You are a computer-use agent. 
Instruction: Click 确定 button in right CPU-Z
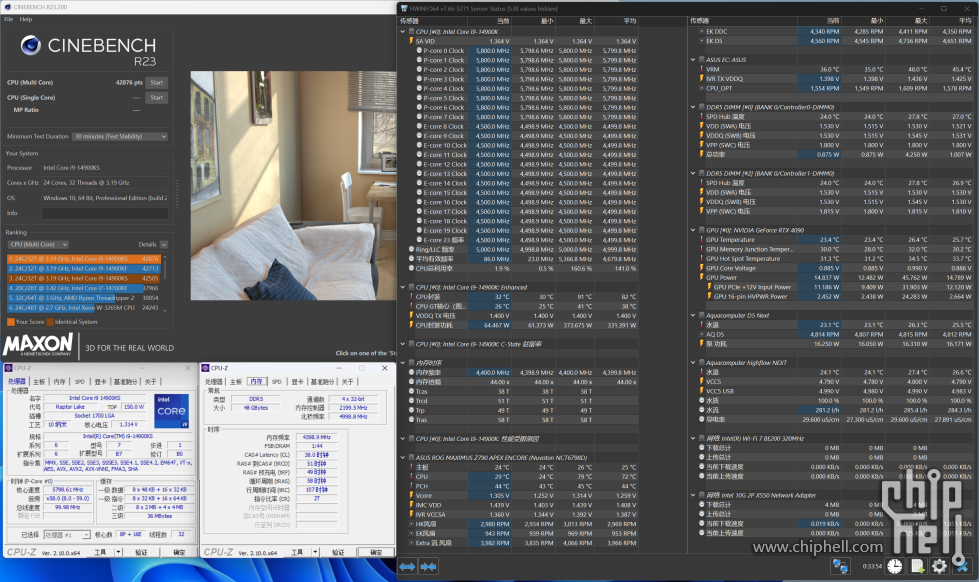[376, 552]
